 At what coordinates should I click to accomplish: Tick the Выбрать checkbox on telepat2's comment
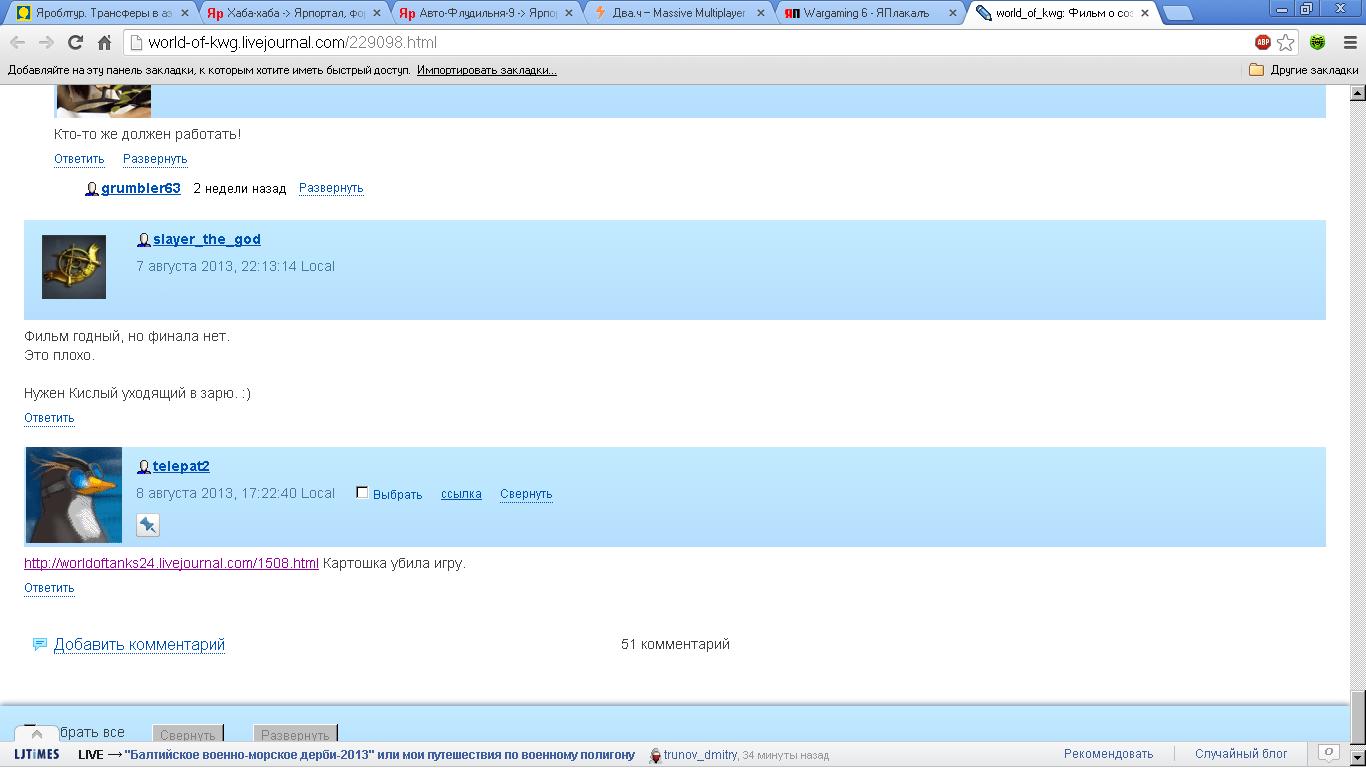[x=362, y=492]
